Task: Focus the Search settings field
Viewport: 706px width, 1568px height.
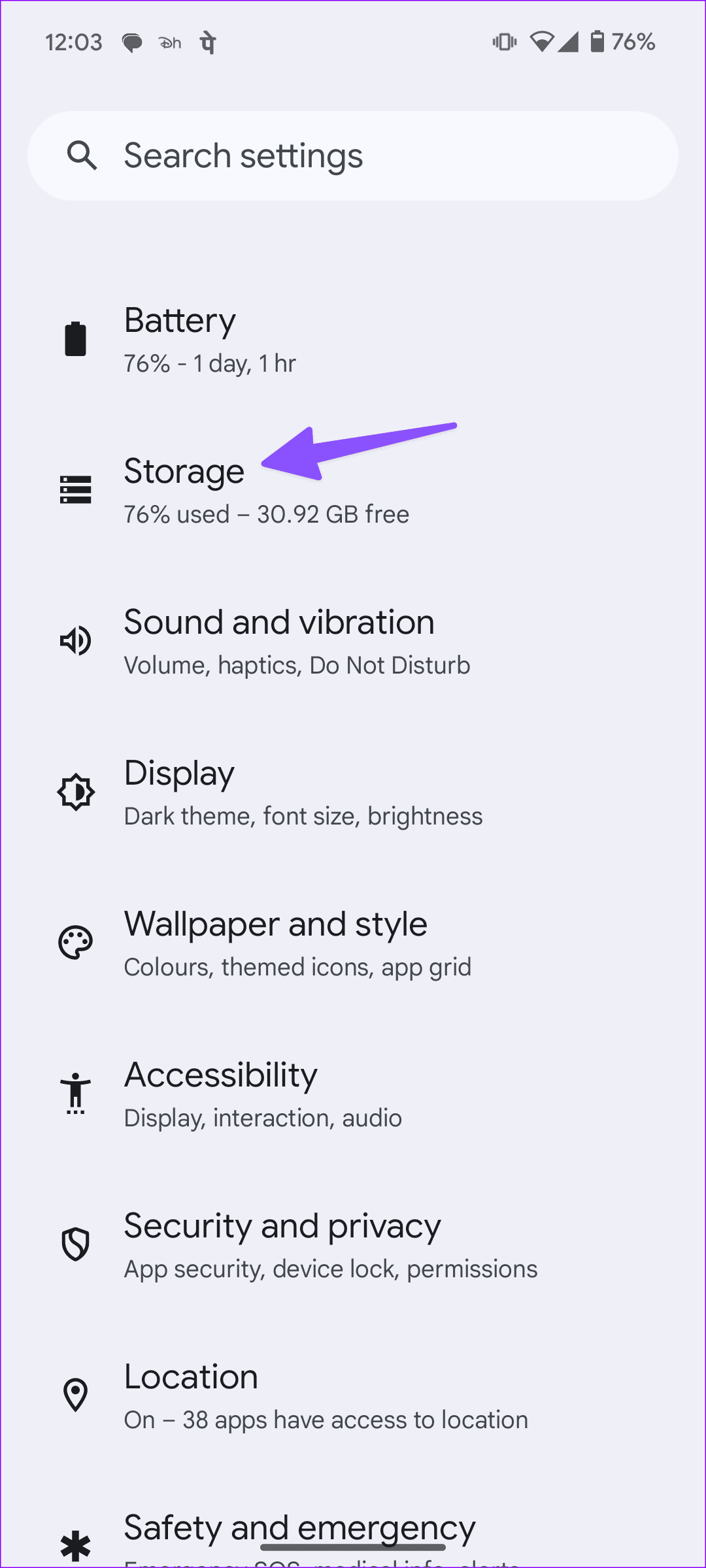Action: click(x=366, y=155)
